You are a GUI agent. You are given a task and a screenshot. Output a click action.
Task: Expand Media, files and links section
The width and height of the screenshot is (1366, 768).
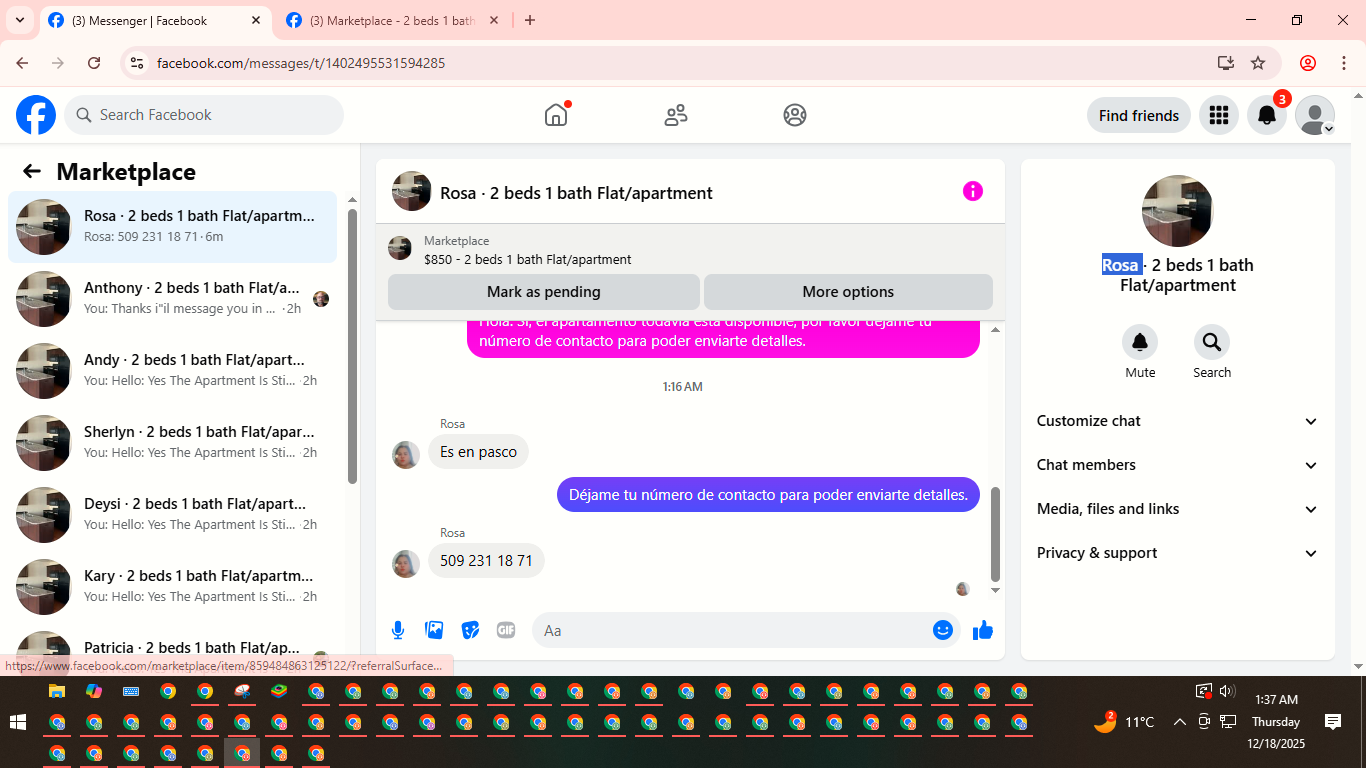click(1177, 509)
